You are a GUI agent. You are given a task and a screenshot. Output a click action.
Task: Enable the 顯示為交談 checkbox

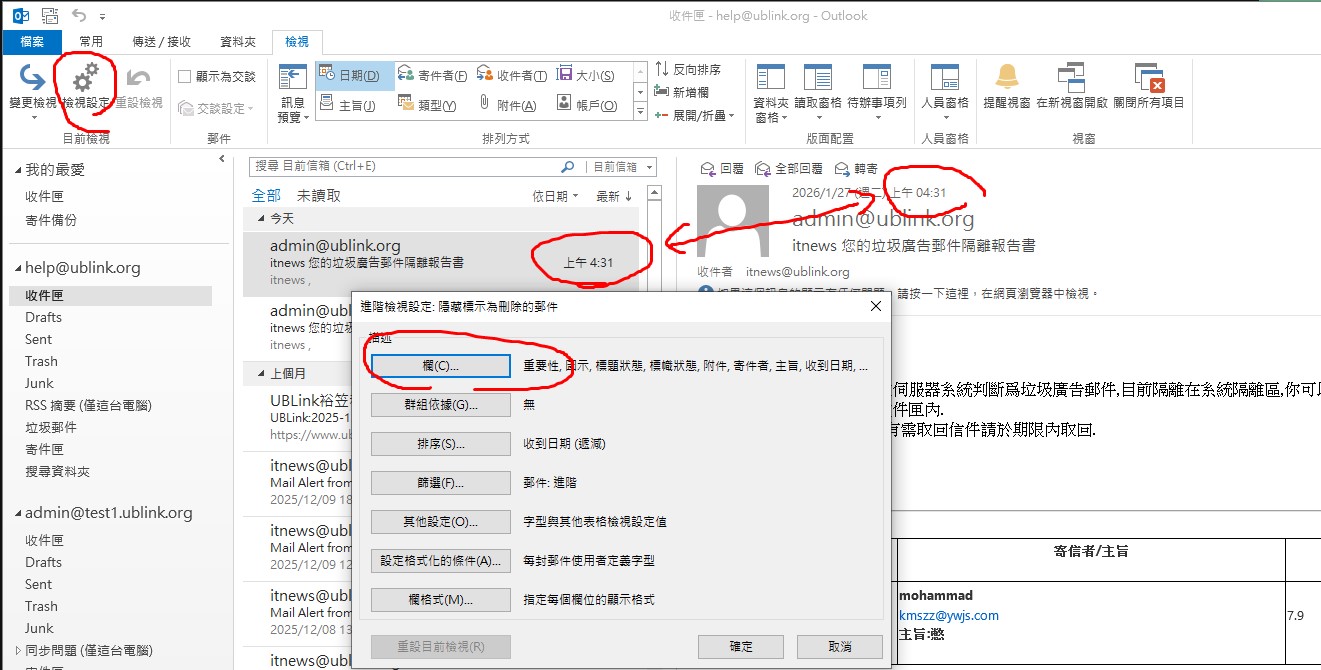[x=185, y=76]
